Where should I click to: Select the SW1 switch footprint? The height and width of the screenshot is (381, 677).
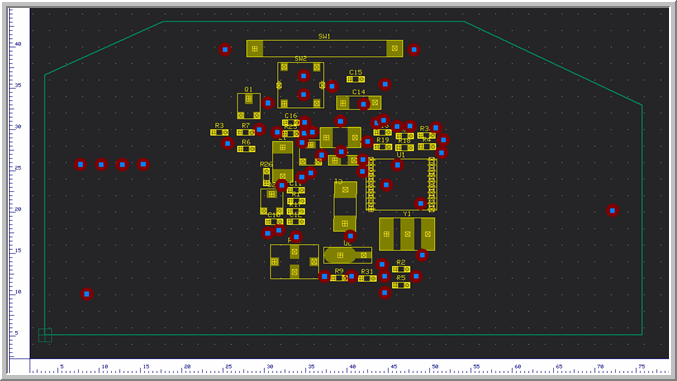(324, 48)
